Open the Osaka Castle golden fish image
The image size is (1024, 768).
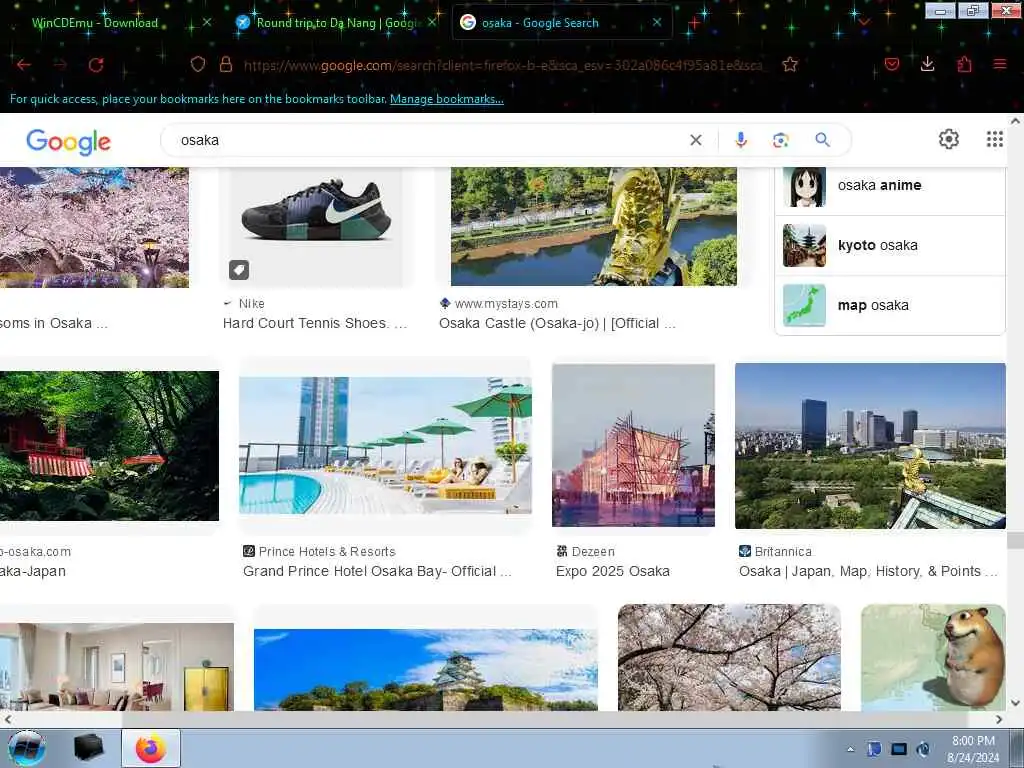point(594,226)
